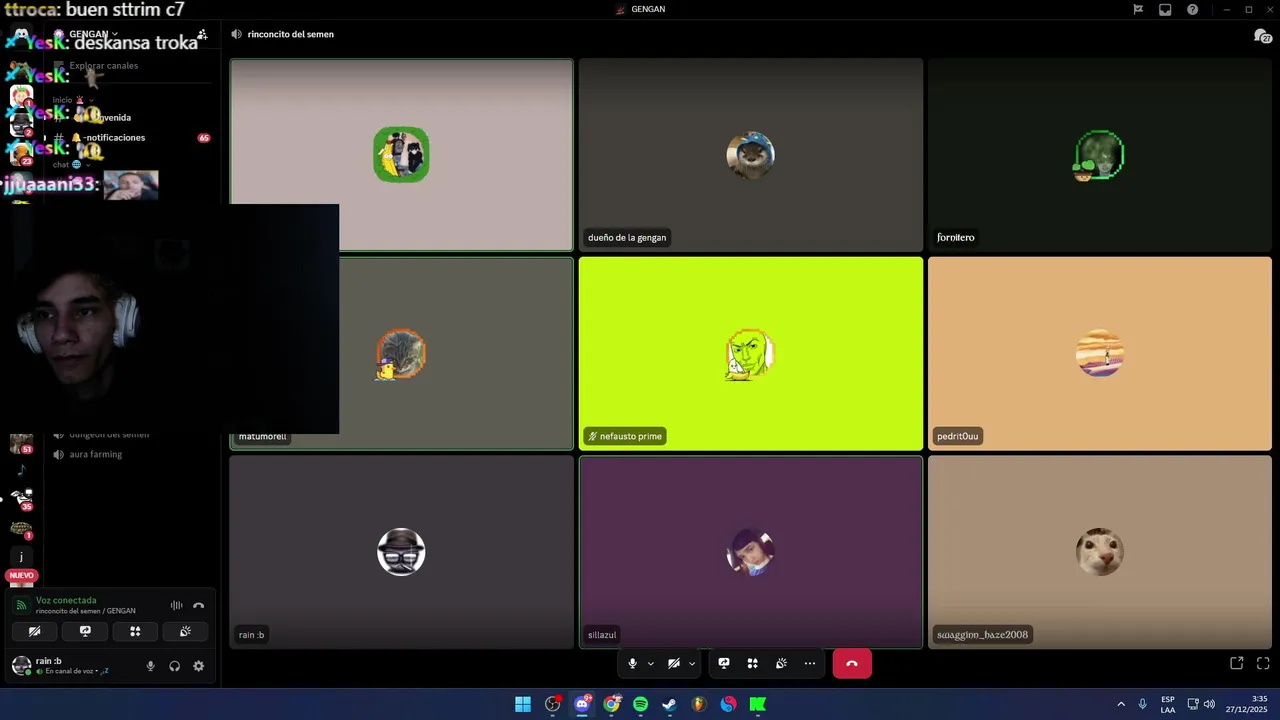Viewport: 1280px width, 720px height.
Task: Turn camera on in voice panel
Action: tap(35, 631)
